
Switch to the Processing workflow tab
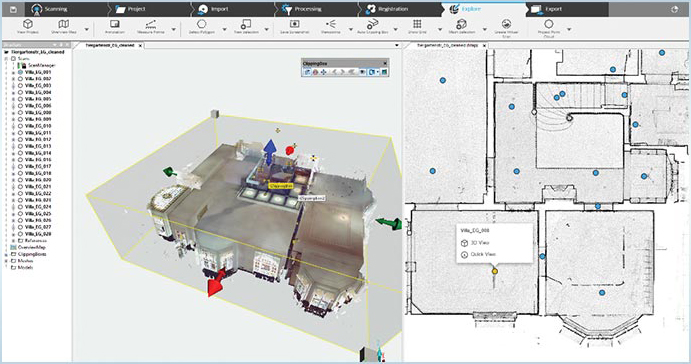317,9
